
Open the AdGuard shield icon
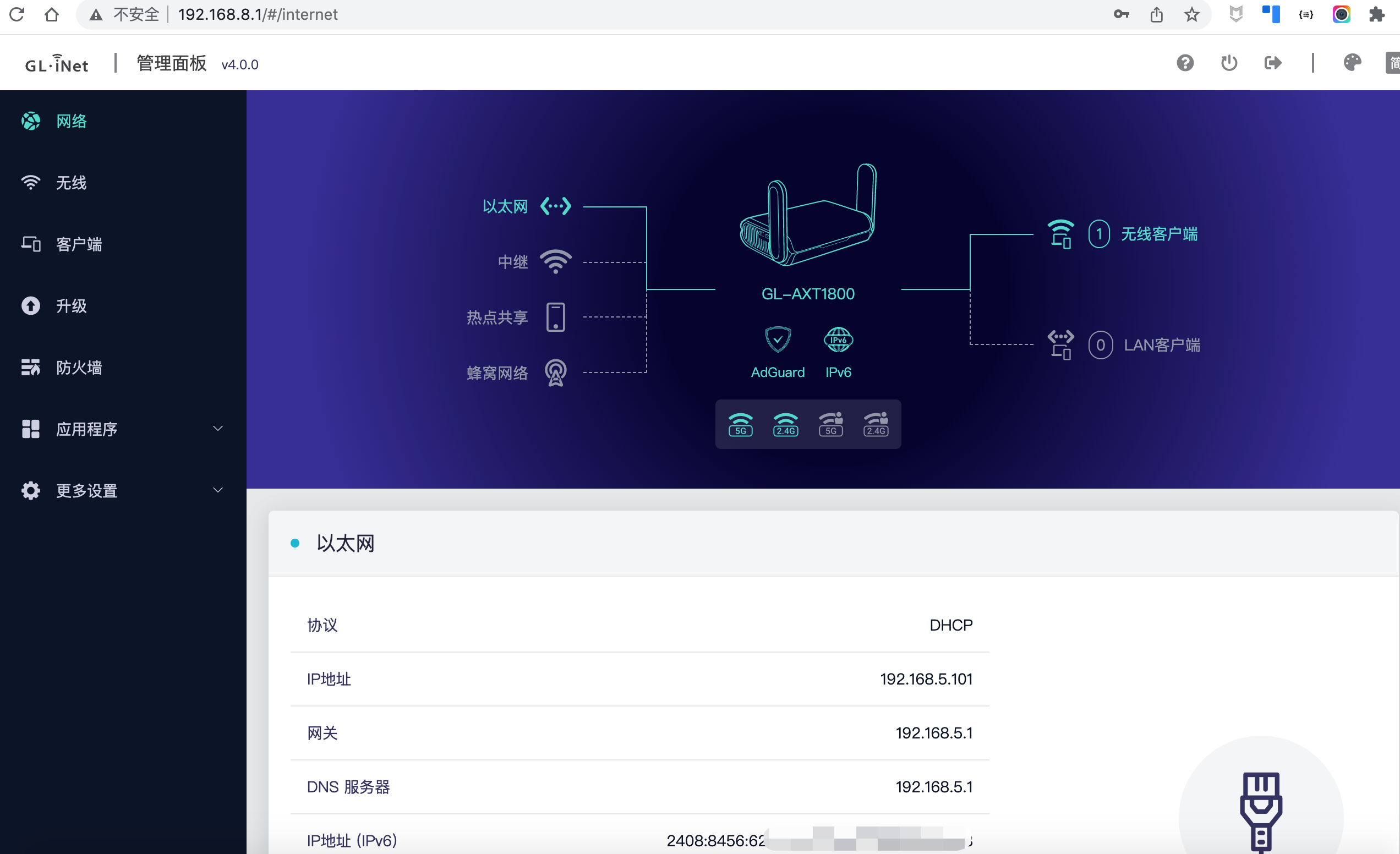pyautogui.click(x=778, y=340)
